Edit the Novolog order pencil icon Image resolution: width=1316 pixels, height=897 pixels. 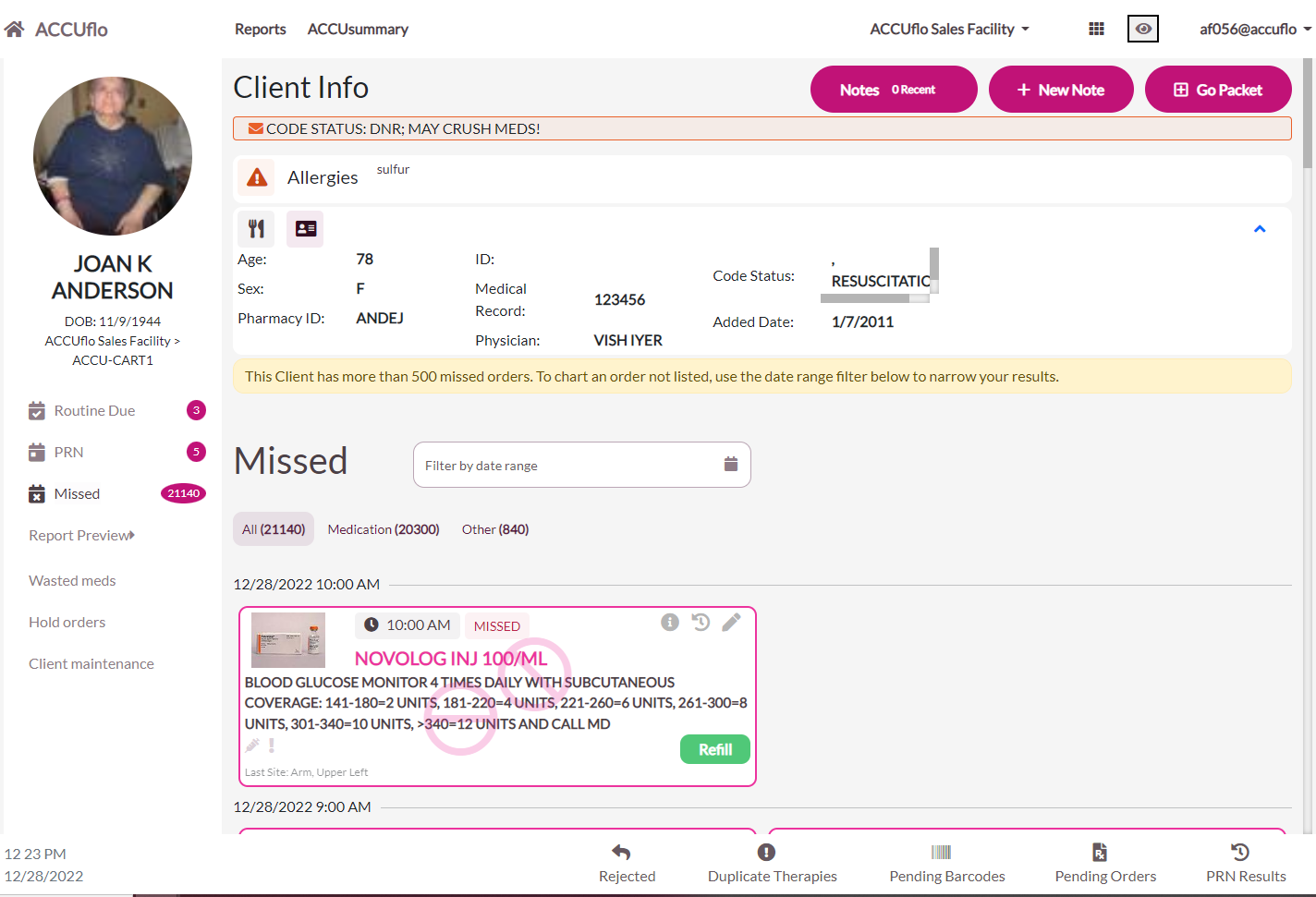pyautogui.click(x=731, y=622)
